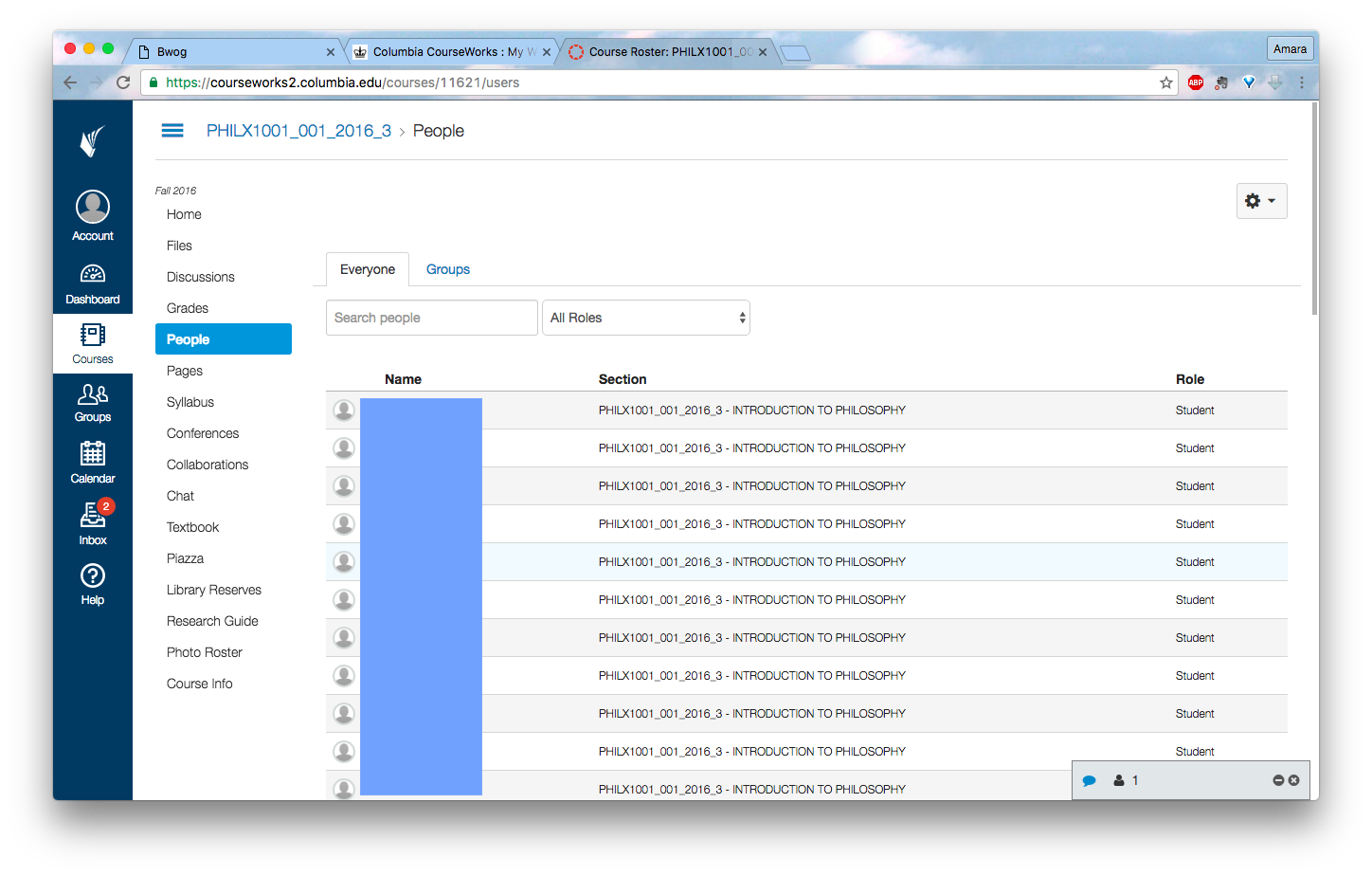This screenshot has width=1372, height=876.
Task: Click the browser forward arrow
Action: pyautogui.click(x=96, y=82)
